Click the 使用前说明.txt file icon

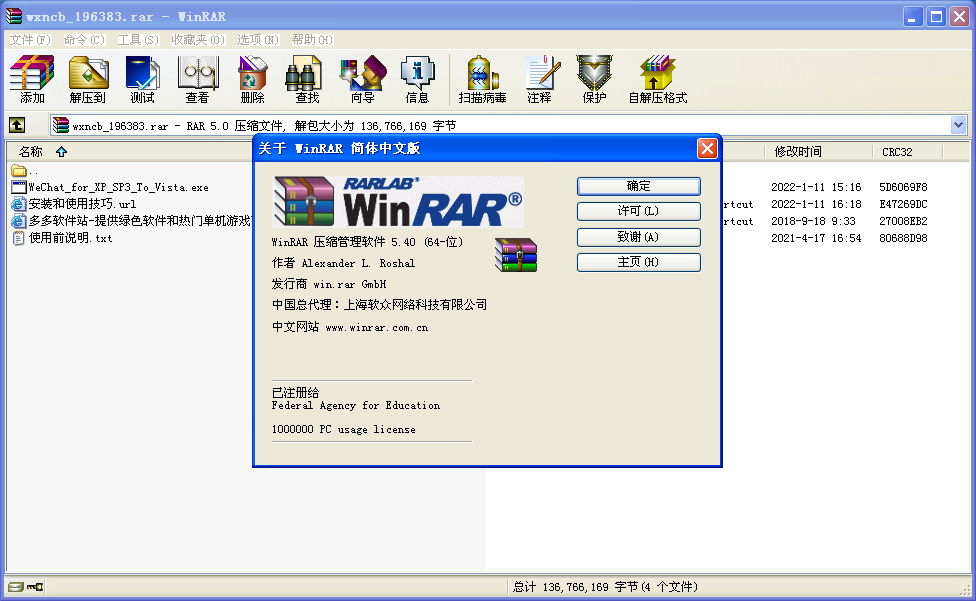point(19,238)
